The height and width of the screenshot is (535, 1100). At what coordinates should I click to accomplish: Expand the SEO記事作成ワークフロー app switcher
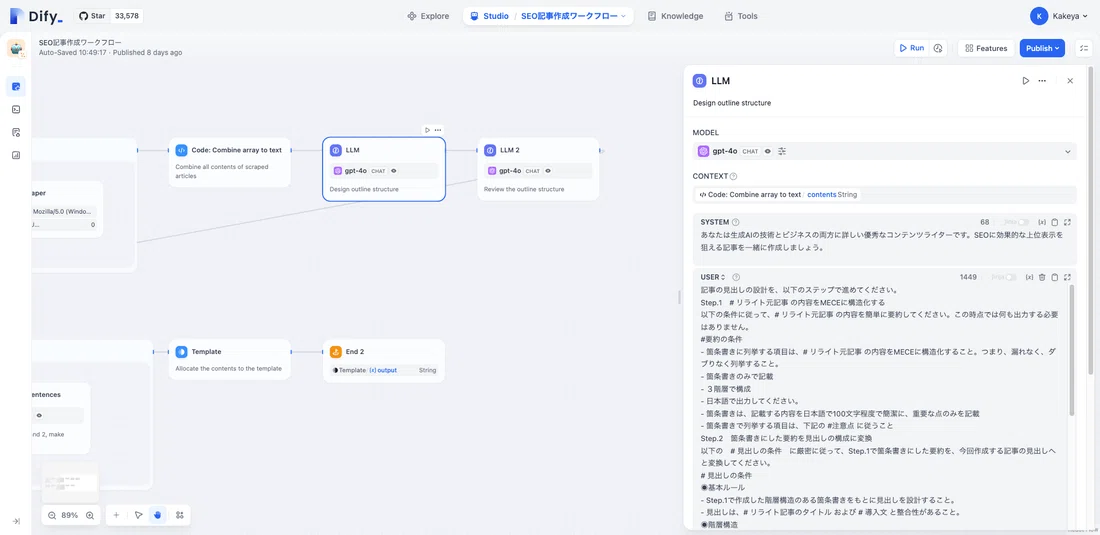coord(573,16)
